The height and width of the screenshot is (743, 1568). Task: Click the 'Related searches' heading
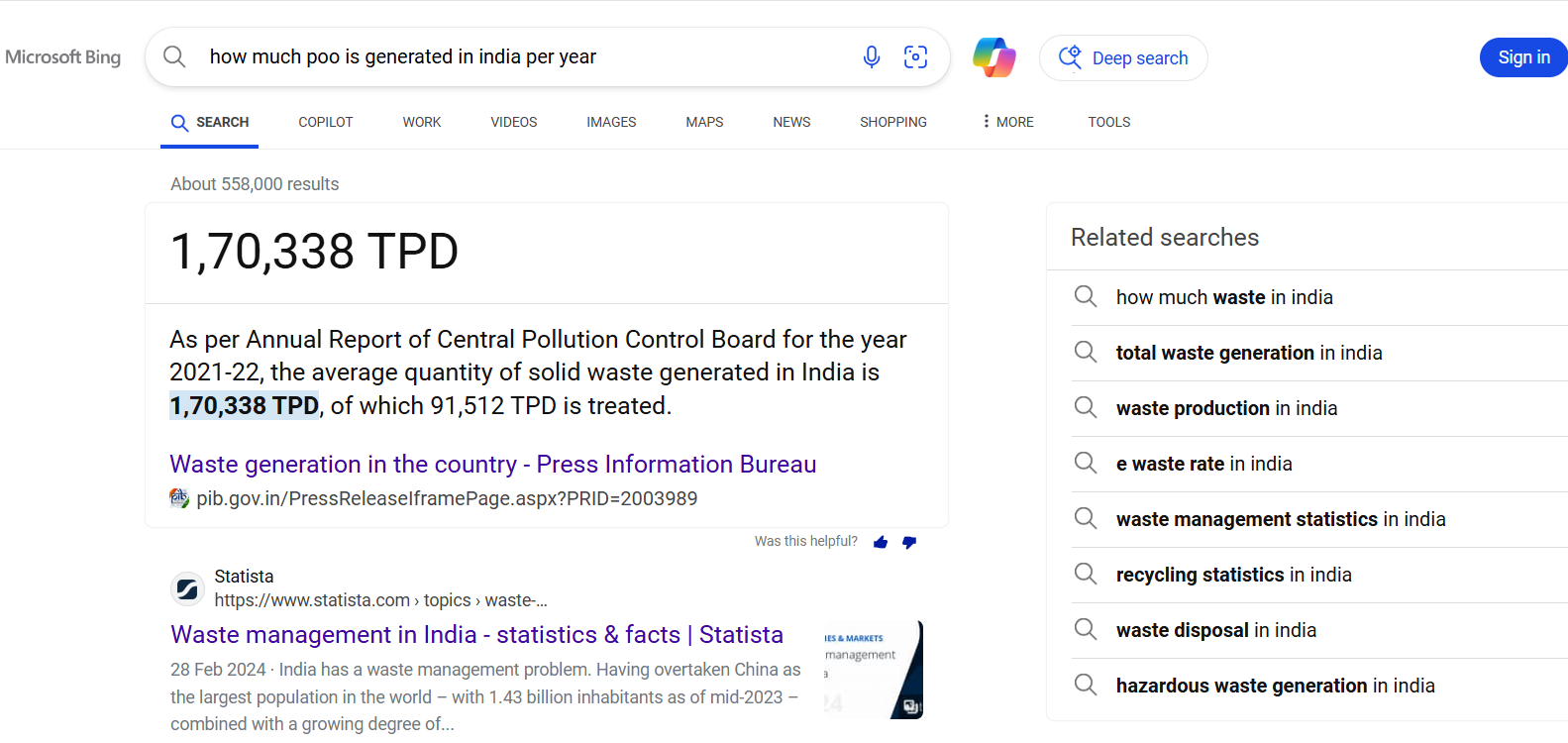pyautogui.click(x=1165, y=238)
